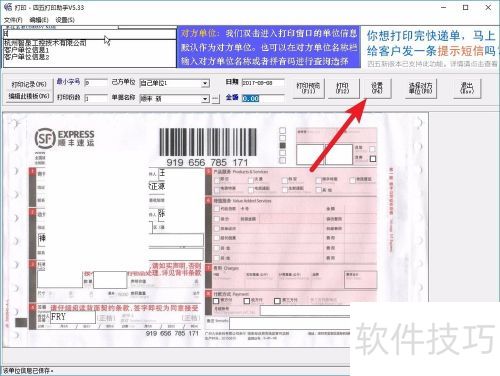The image size is (500, 376).
Task: Click the 打印记录(F6) button
Action: pos(29,84)
